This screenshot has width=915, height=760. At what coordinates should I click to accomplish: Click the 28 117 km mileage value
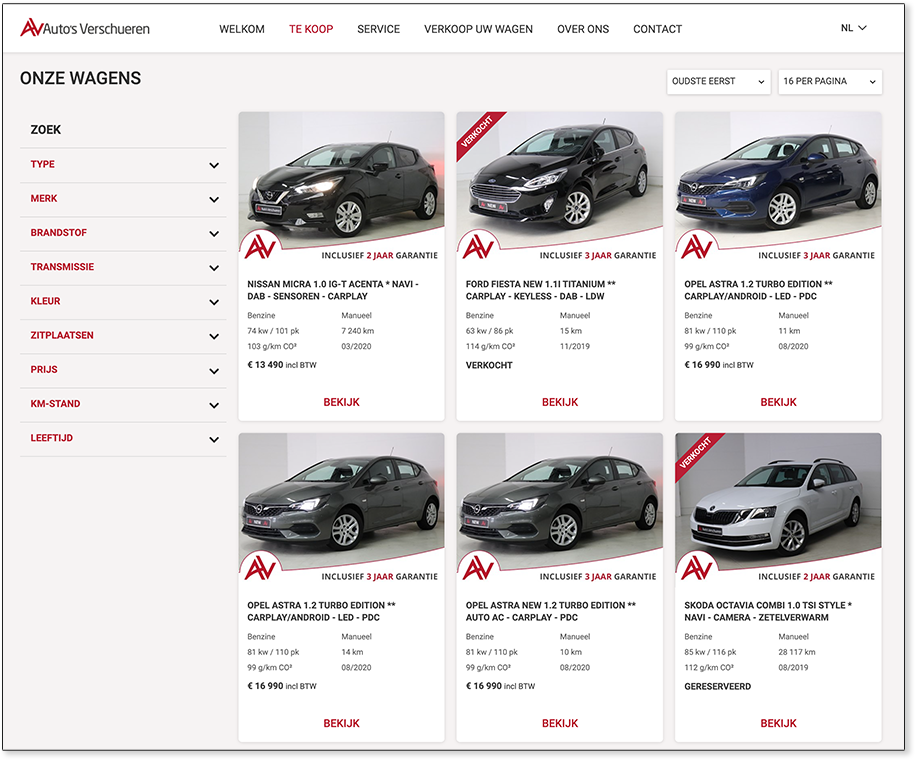coord(797,652)
